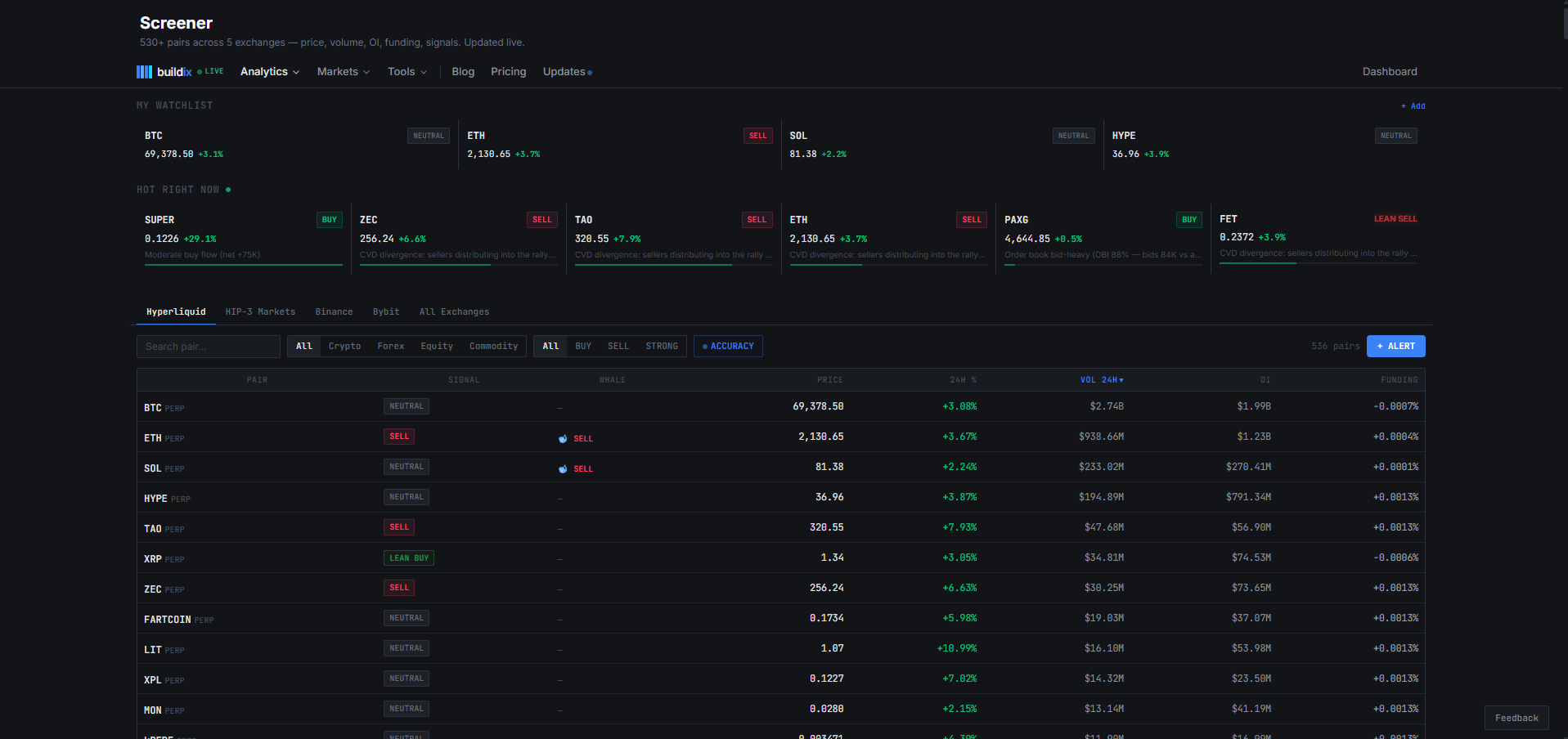This screenshot has width=1568, height=739.
Task: Open the FET hot card
Action: pos(1319,239)
